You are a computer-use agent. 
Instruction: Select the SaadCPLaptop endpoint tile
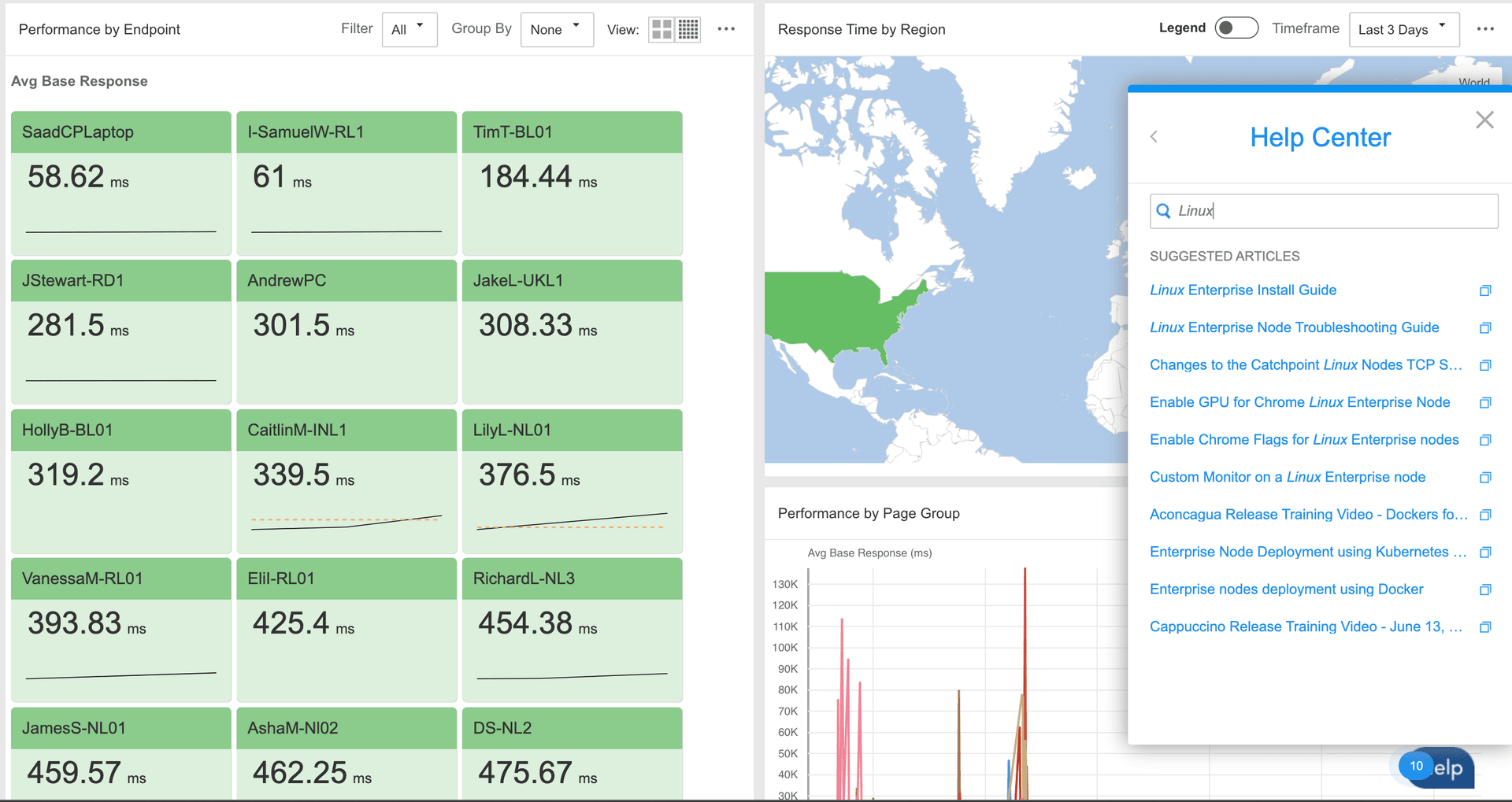(120, 183)
